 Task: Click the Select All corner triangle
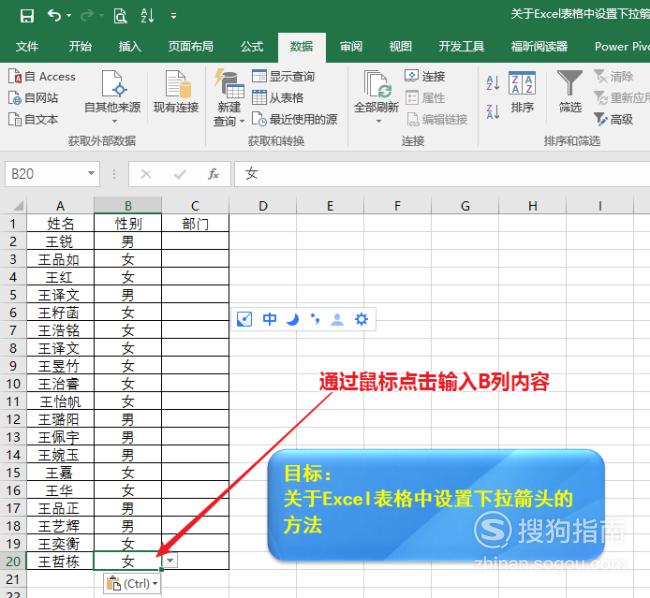point(17,205)
